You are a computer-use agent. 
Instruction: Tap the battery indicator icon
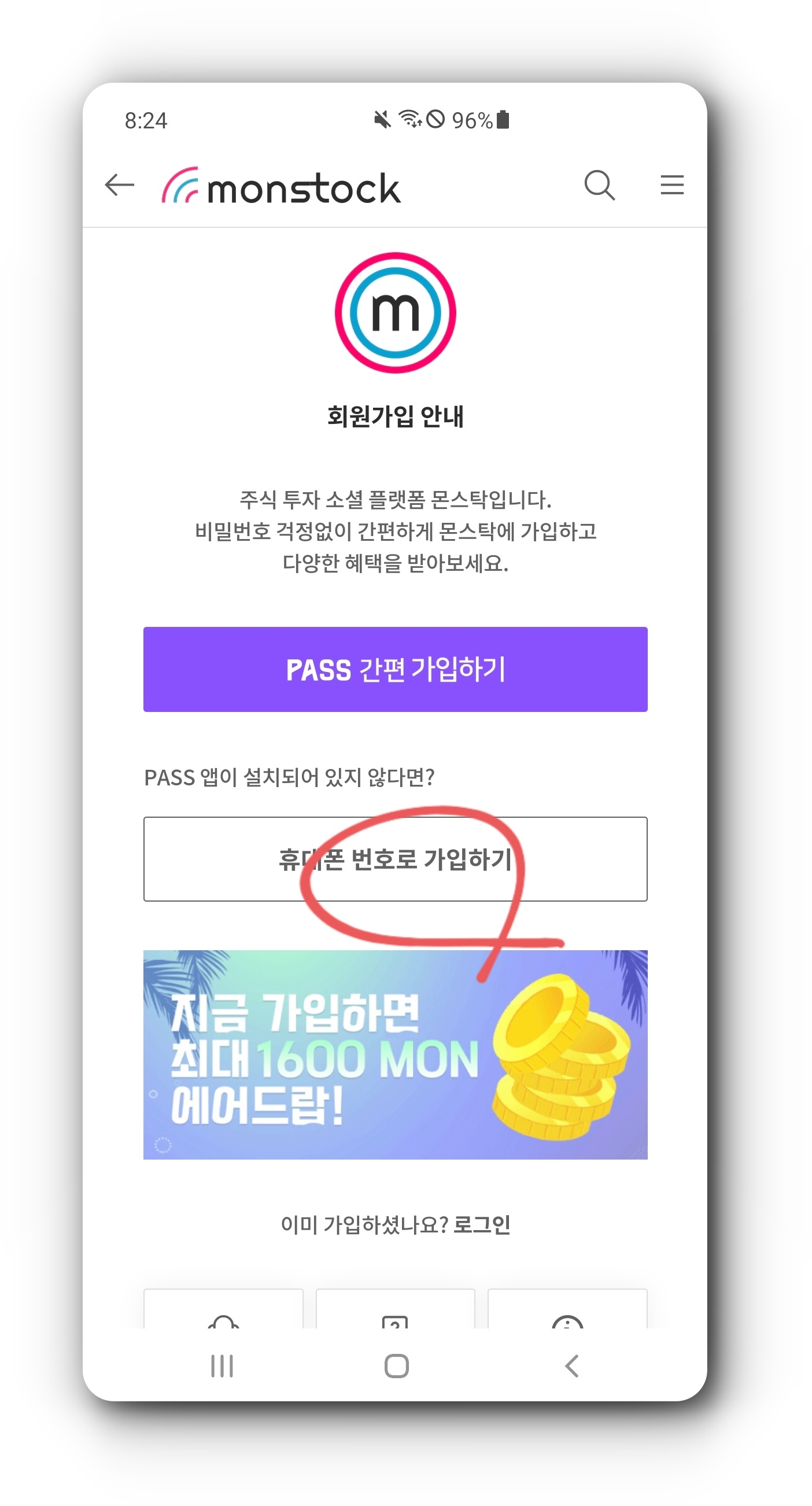(x=503, y=119)
